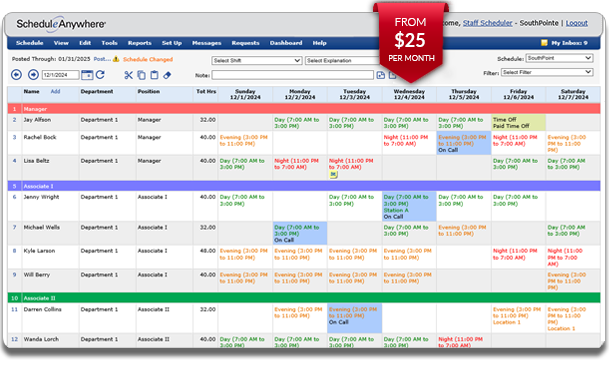Select the Copy icon in toolbar
Viewport: 609px width, 369px height.
pos(142,75)
